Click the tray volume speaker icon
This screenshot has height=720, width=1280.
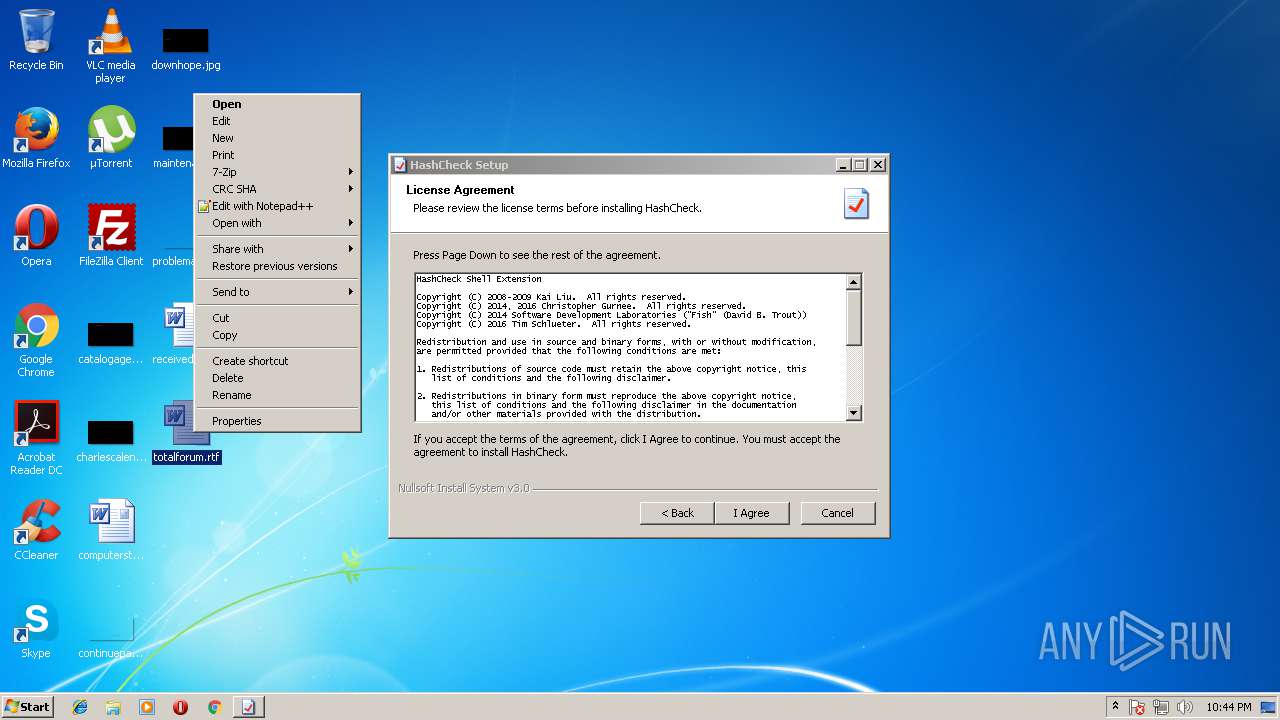[1185, 707]
